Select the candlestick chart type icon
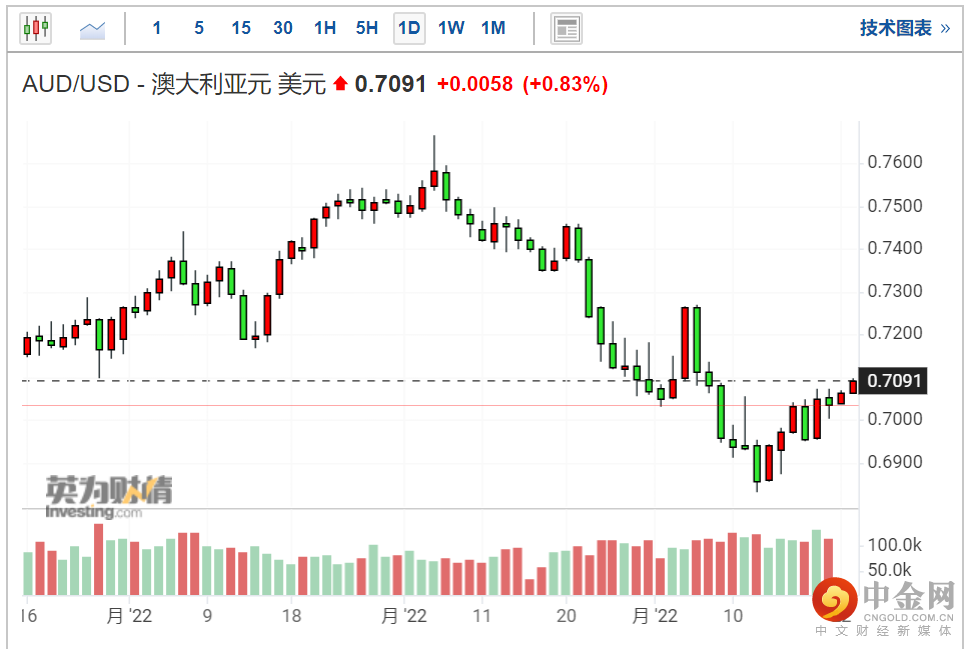This screenshot has height=649, width=969. 35,28
